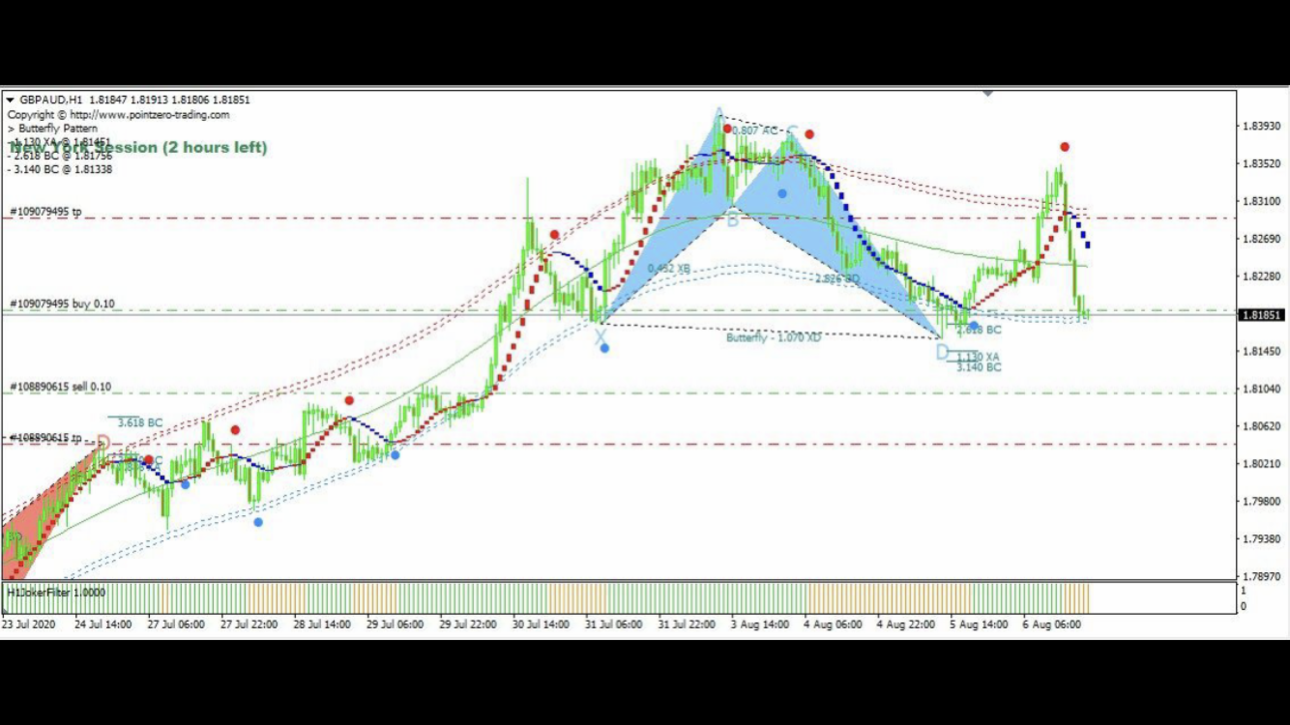Click time axis label 5 Aug 14:00

[978, 624]
